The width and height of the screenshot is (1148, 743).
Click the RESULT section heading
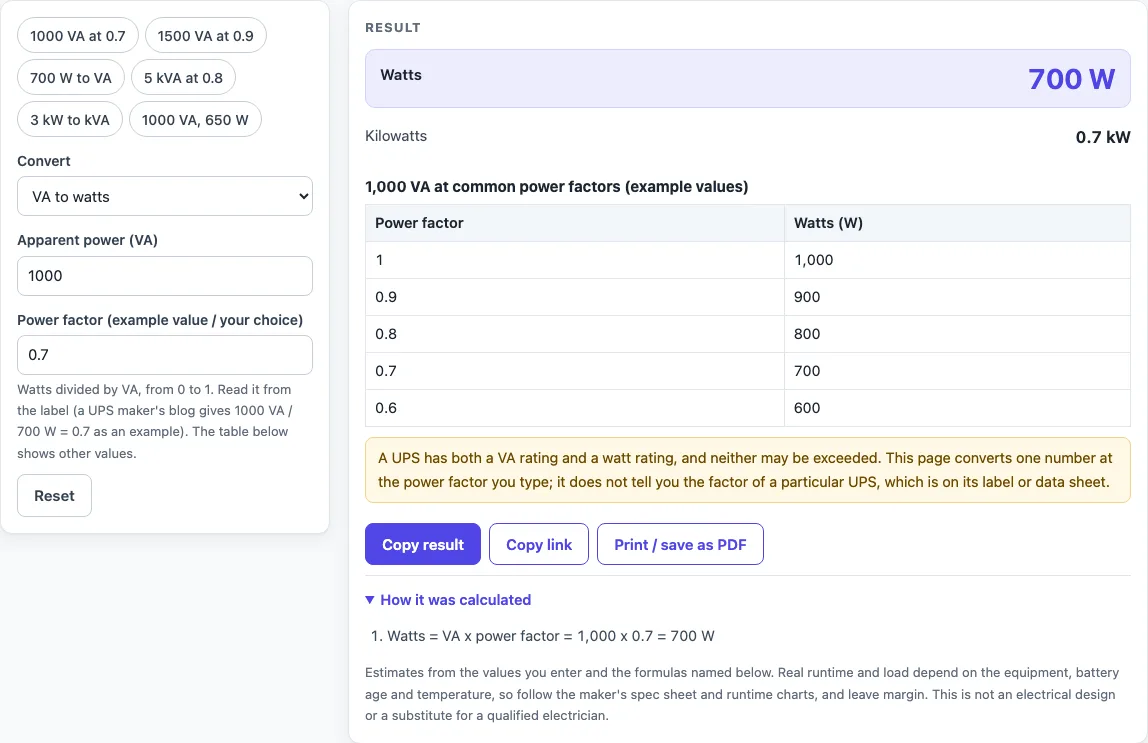393,28
